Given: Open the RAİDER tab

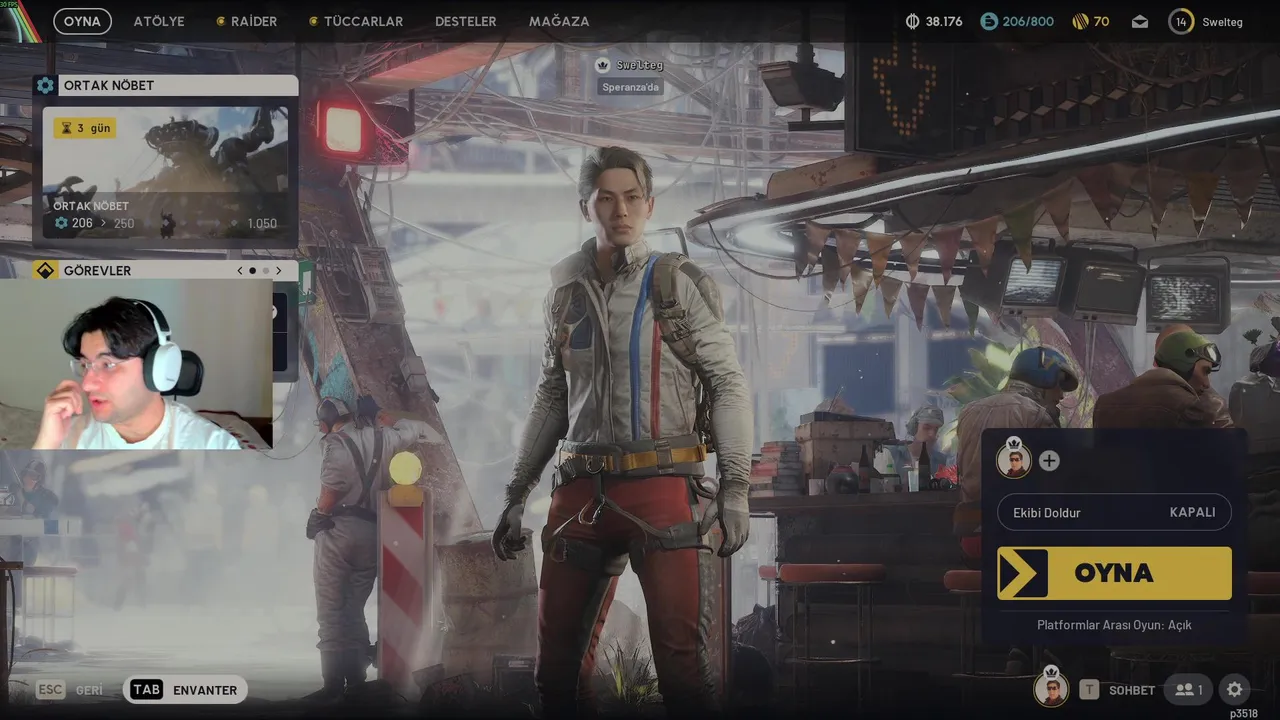Looking at the screenshot, I should [247, 21].
